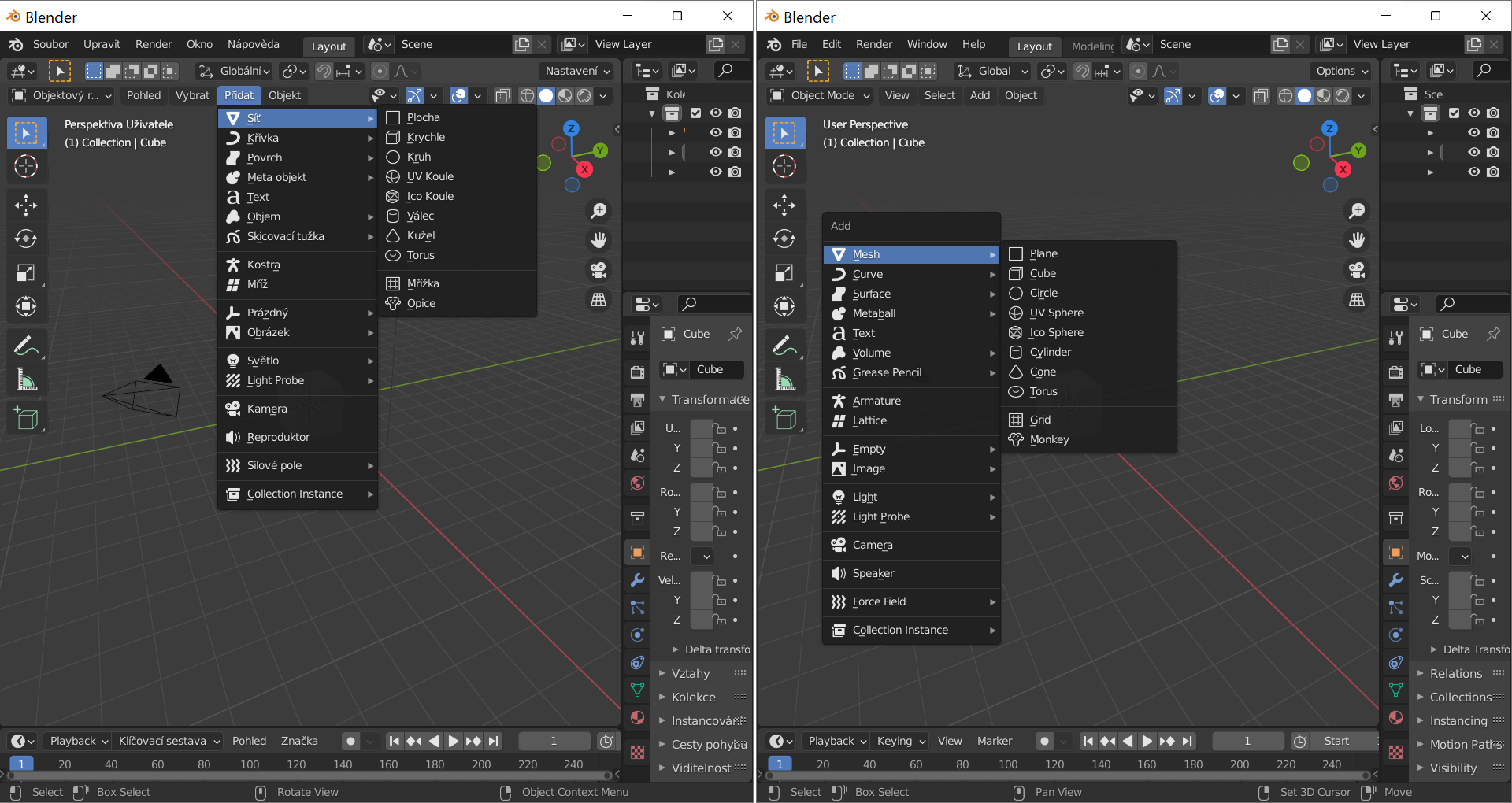Choose Válec from the Síť submenu

point(458,216)
